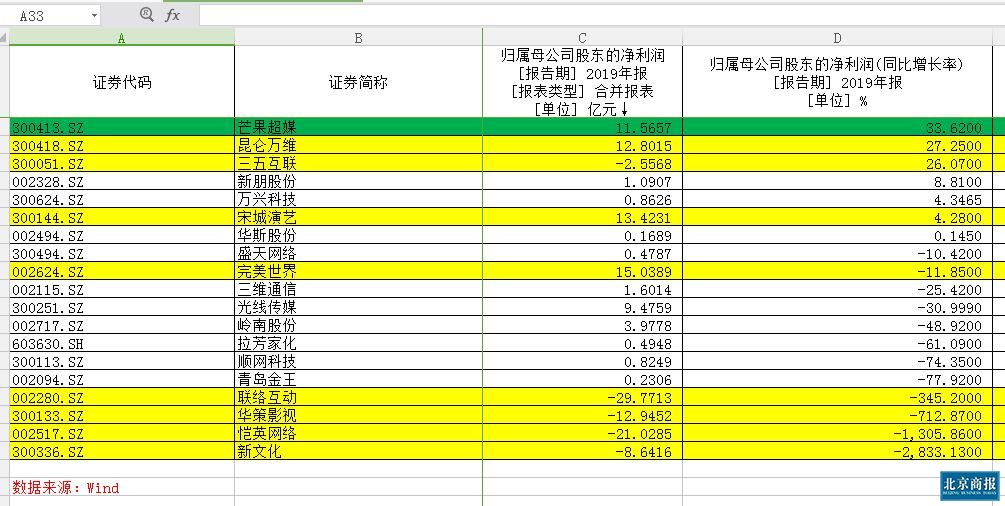Click growth rate value 8.8100
This screenshot has width=1005, height=506.
click(837, 181)
